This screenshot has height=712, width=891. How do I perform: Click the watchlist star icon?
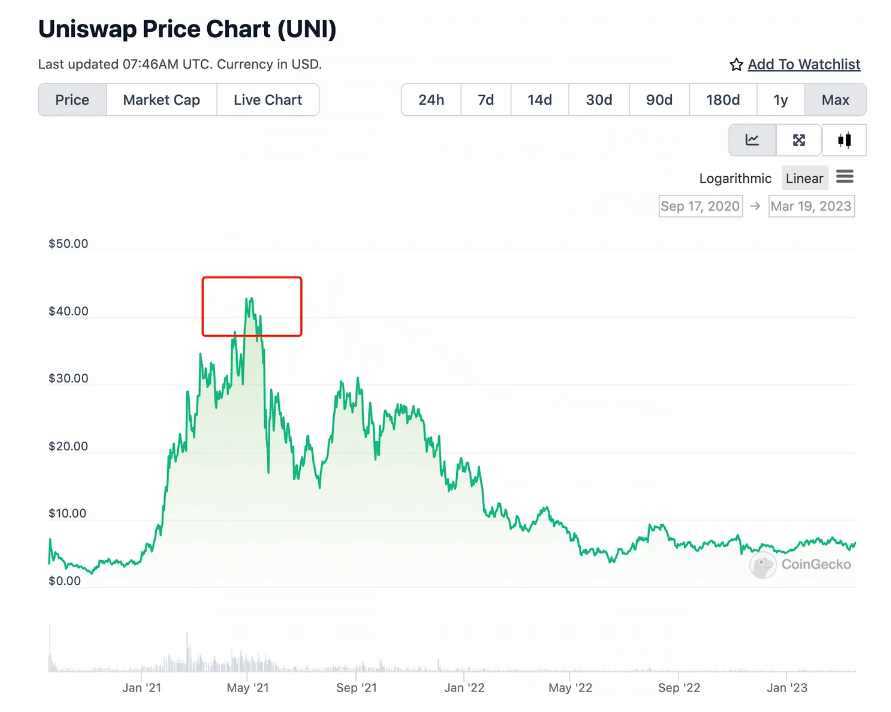(737, 64)
